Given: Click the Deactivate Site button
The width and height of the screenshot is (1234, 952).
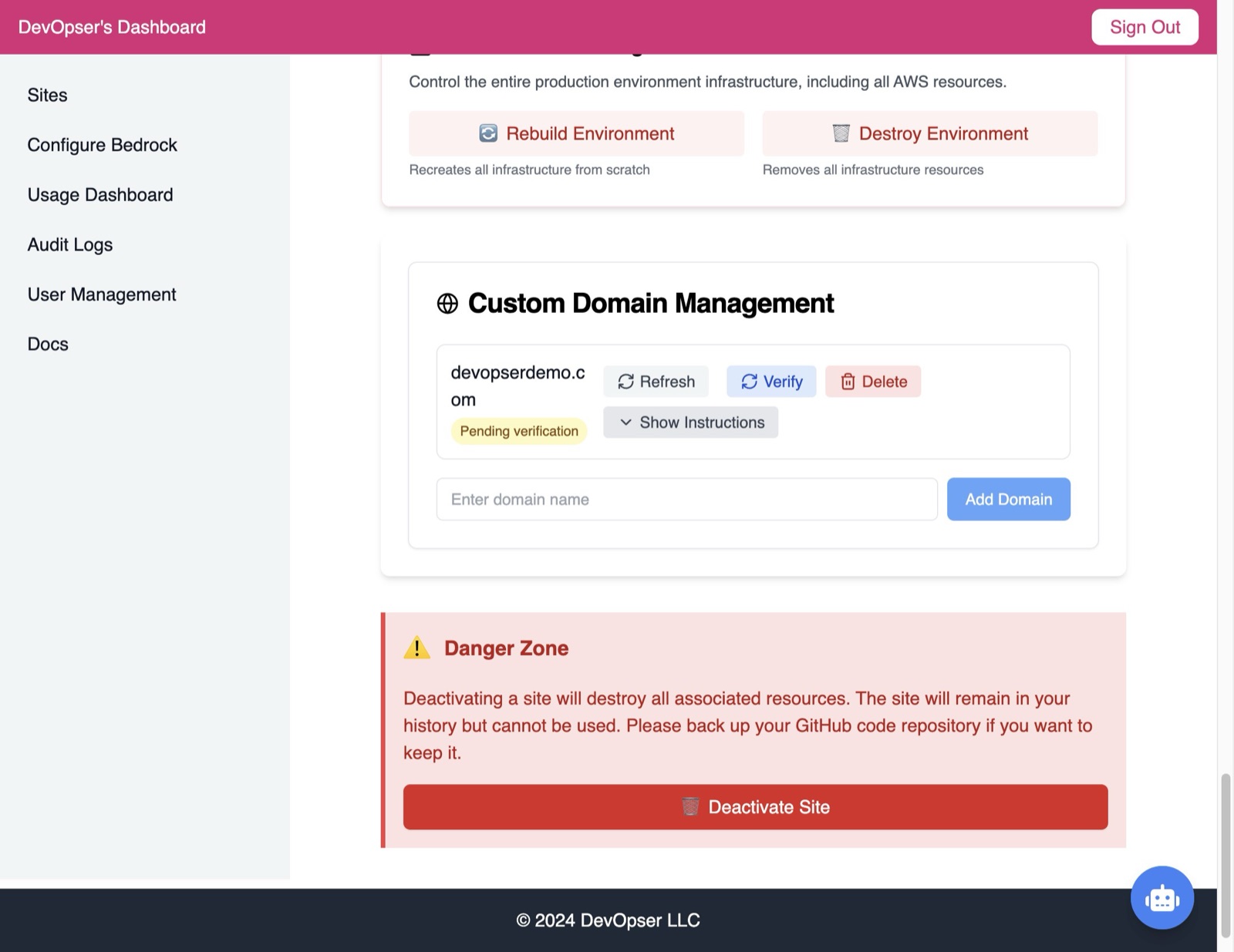Looking at the screenshot, I should [x=755, y=807].
